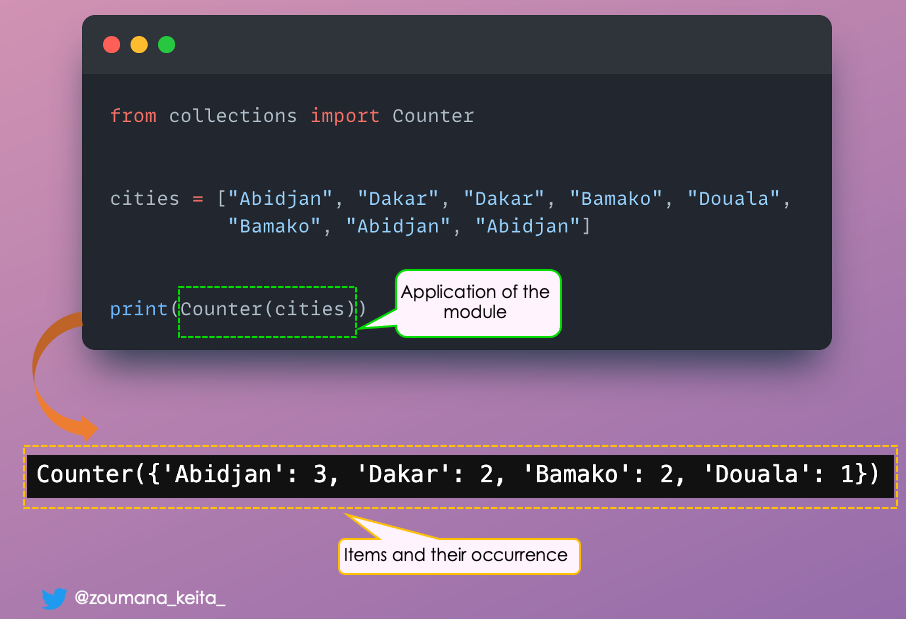Click the 'import' keyword

click(344, 116)
